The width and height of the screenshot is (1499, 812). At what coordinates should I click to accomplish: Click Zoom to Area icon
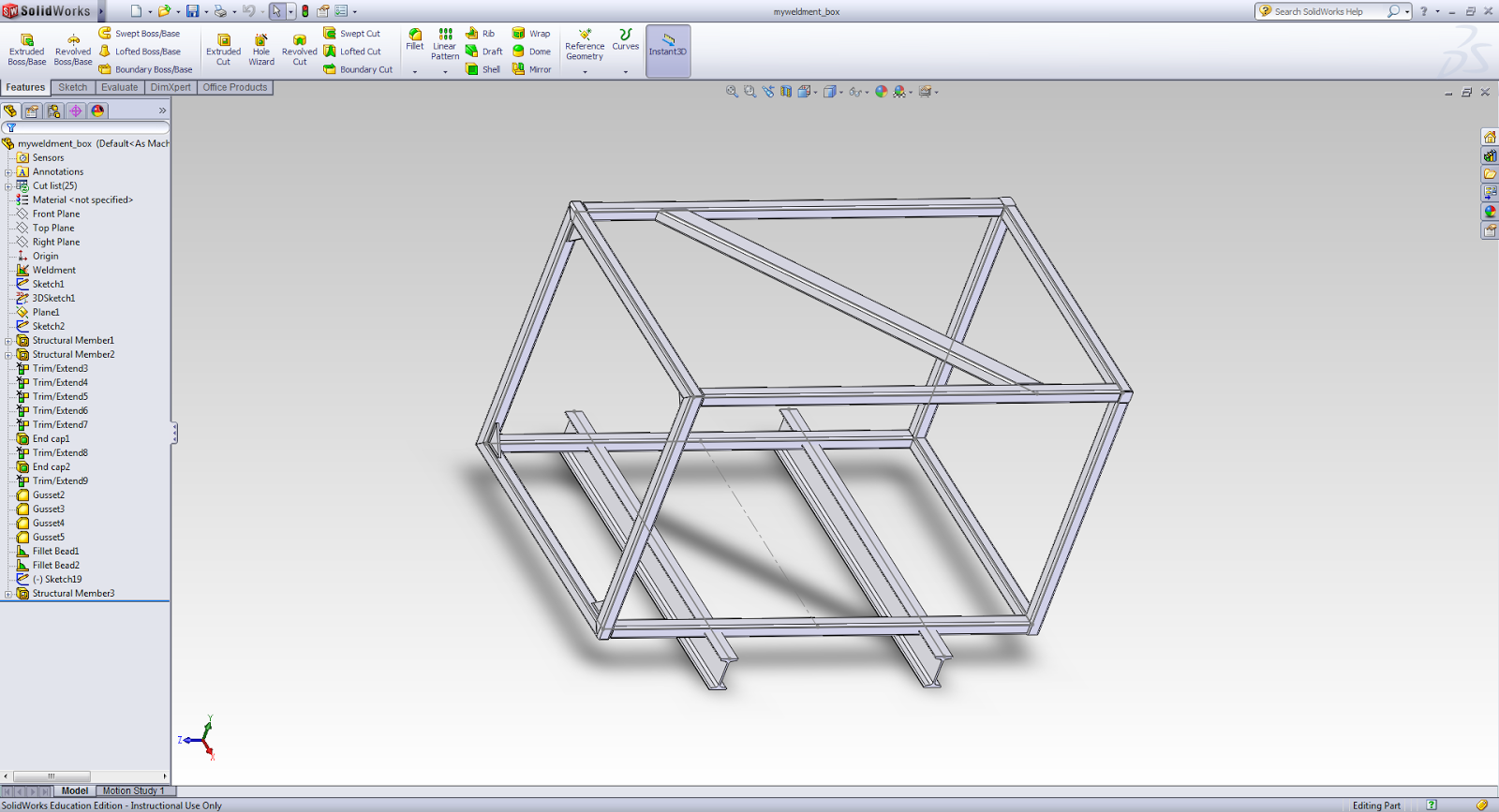[749, 92]
